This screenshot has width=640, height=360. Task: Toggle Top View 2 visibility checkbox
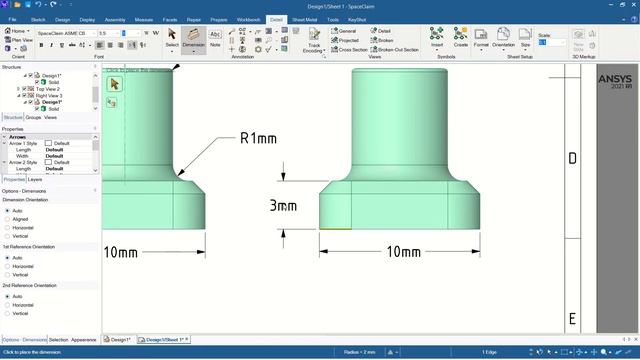(24, 89)
